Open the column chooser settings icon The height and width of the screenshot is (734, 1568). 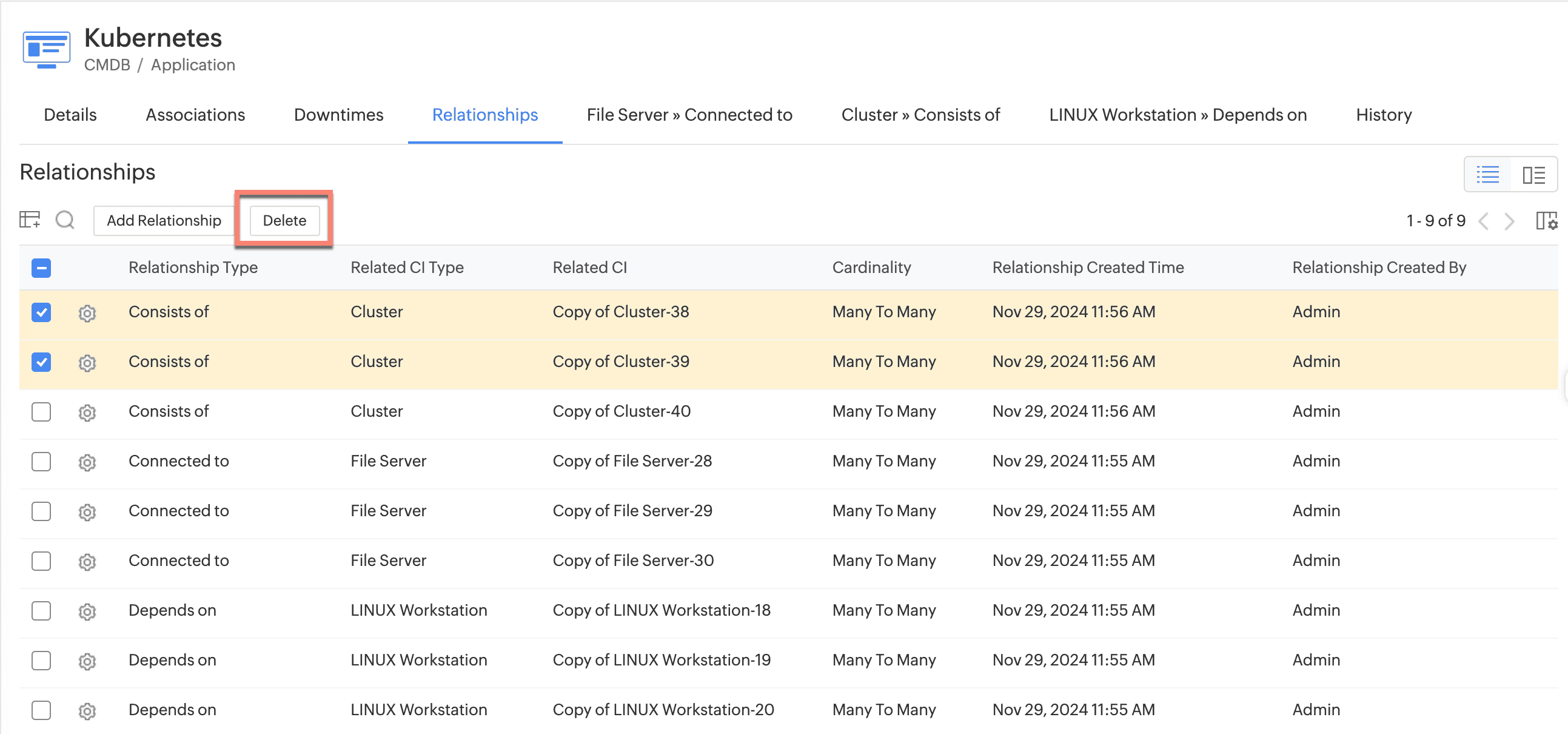tap(1546, 221)
